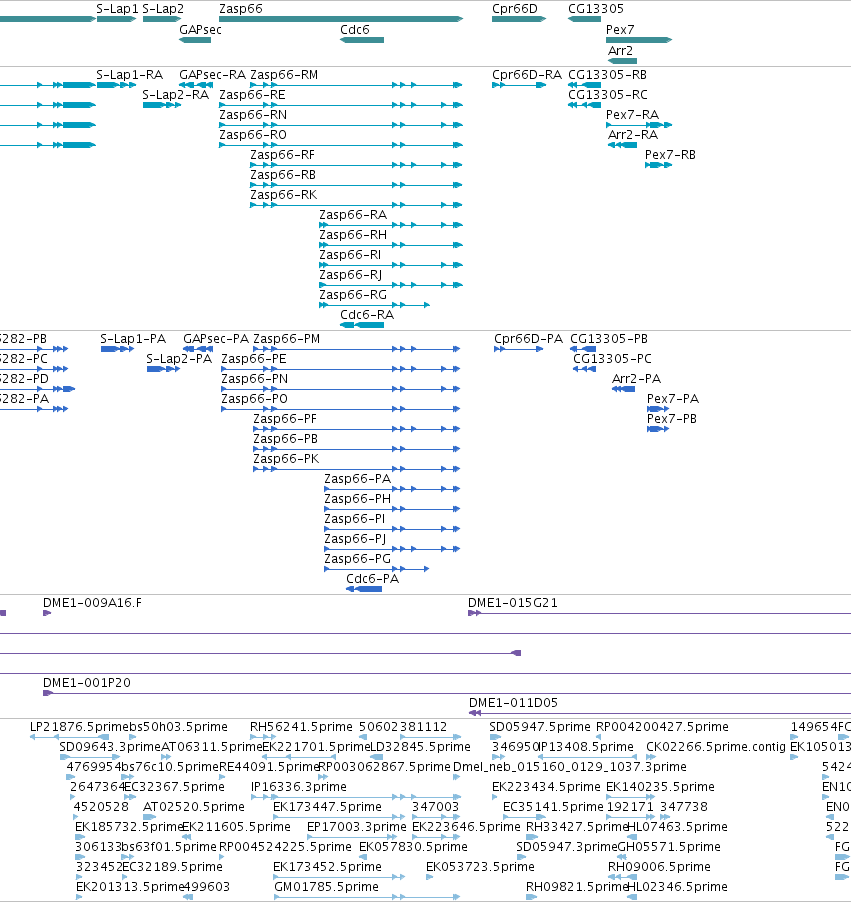Click protein Cpr66D-PA
Screen dimensions: 851x902
[x=518, y=349]
